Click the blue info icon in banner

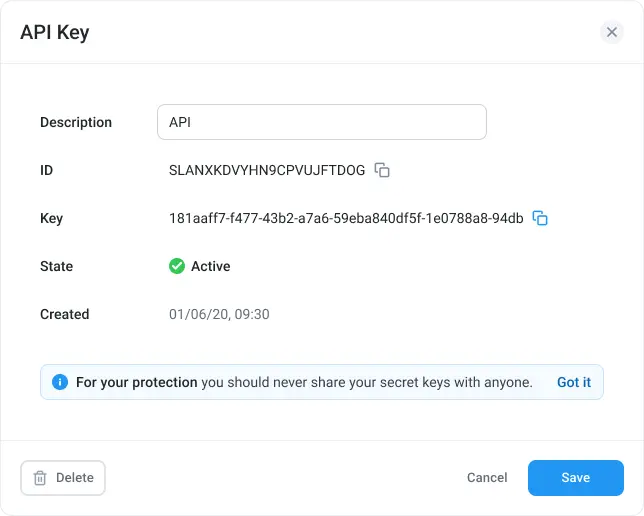(60, 382)
